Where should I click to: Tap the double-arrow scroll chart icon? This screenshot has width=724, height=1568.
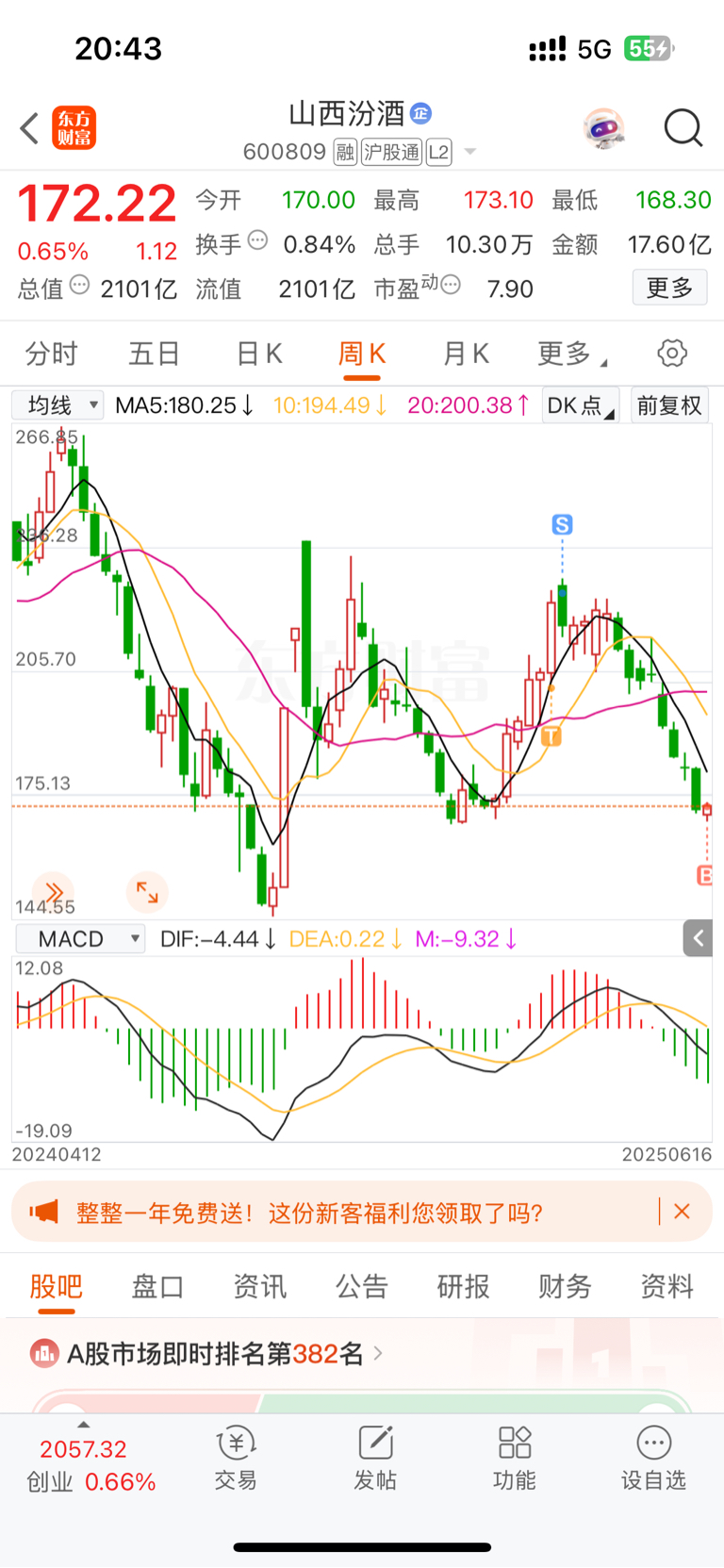(x=53, y=891)
